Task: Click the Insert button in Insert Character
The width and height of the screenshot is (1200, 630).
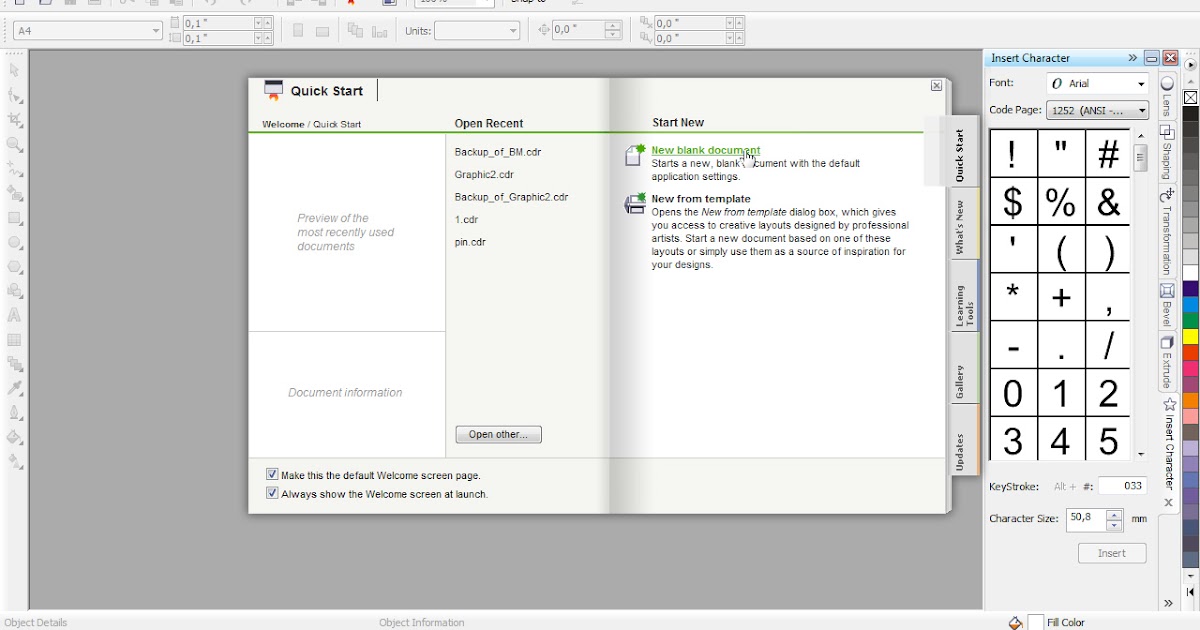Action: click(x=1112, y=553)
